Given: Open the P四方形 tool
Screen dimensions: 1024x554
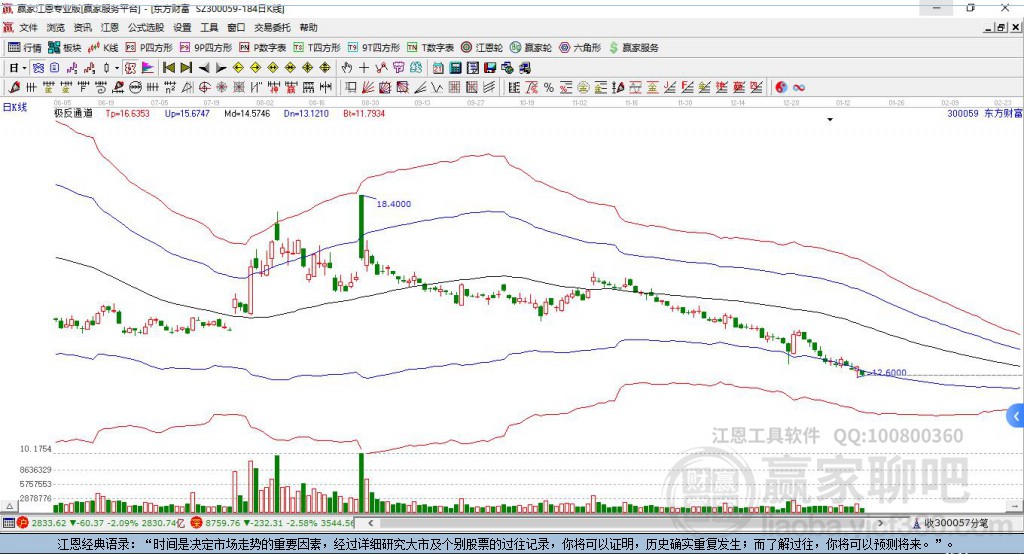Looking at the screenshot, I should tap(149, 48).
